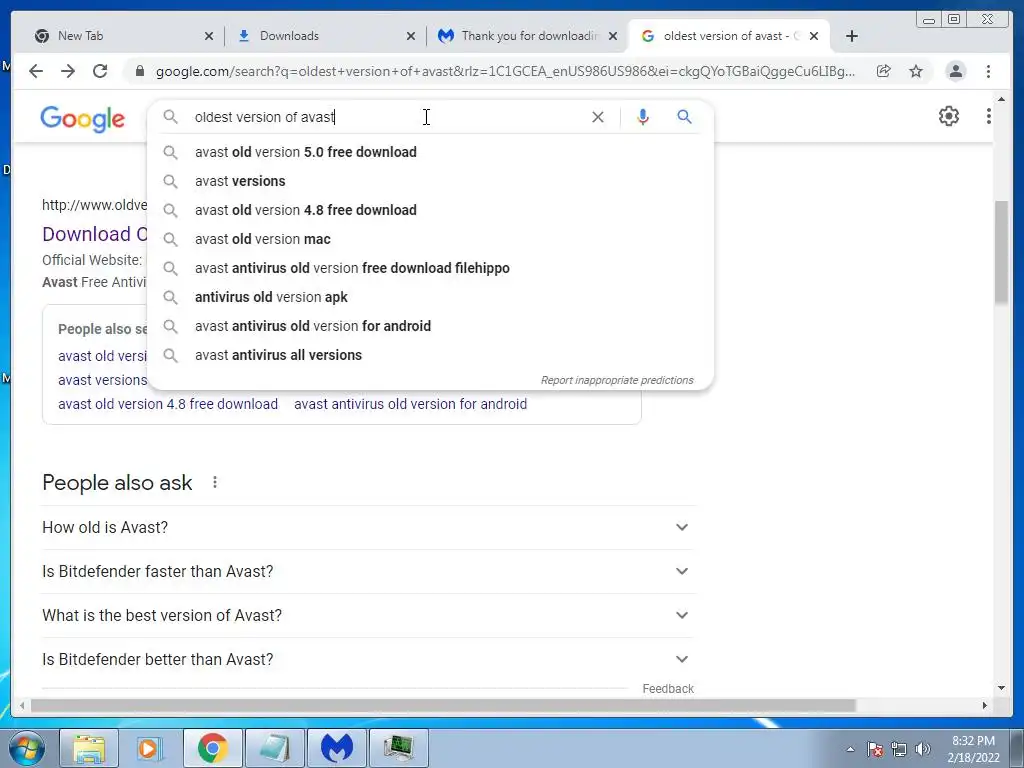
Task: Select suggestion 'antivirus old version apk'
Action: coord(430,297)
